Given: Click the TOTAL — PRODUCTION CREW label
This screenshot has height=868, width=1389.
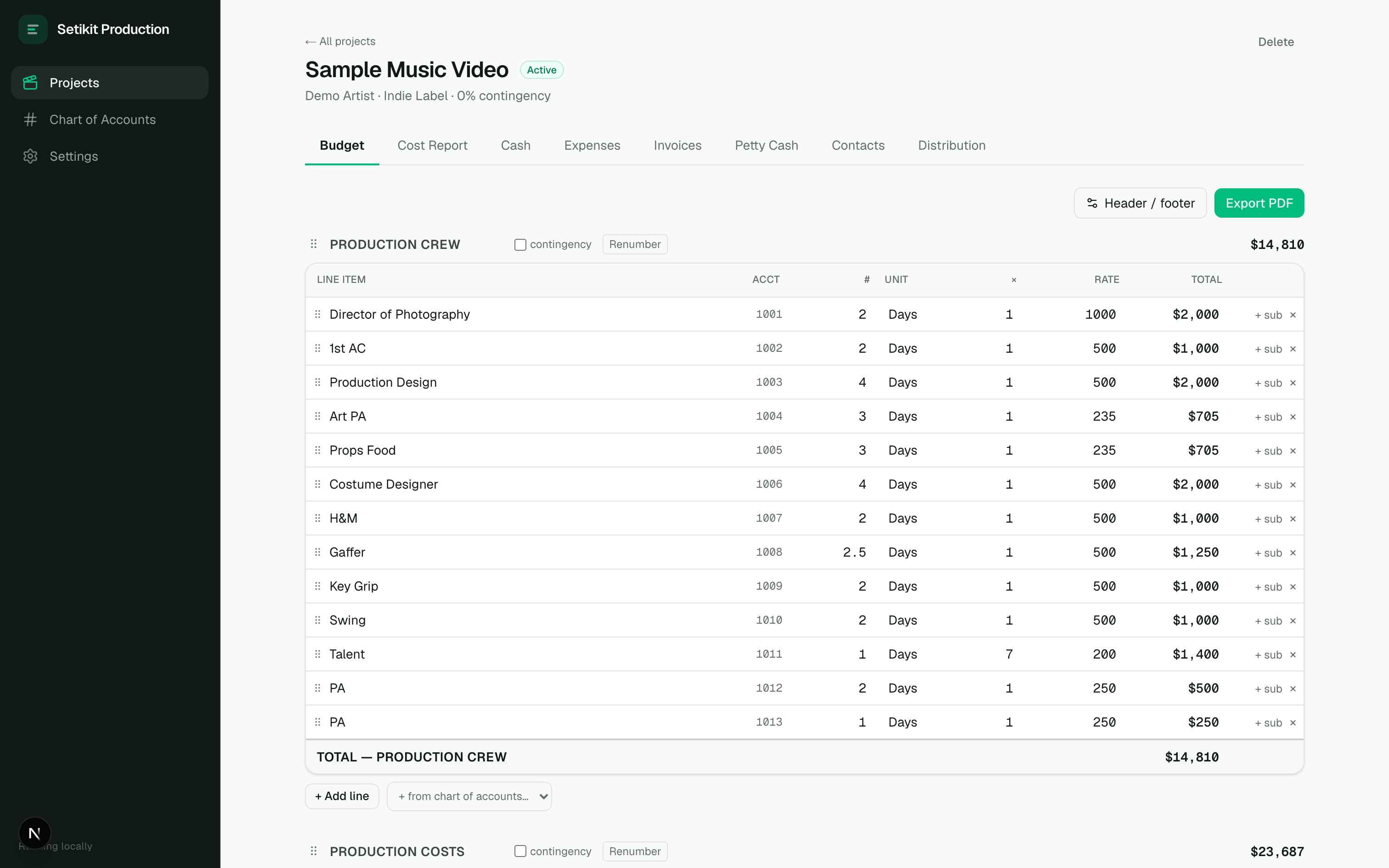Looking at the screenshot, I should point(412,757).
